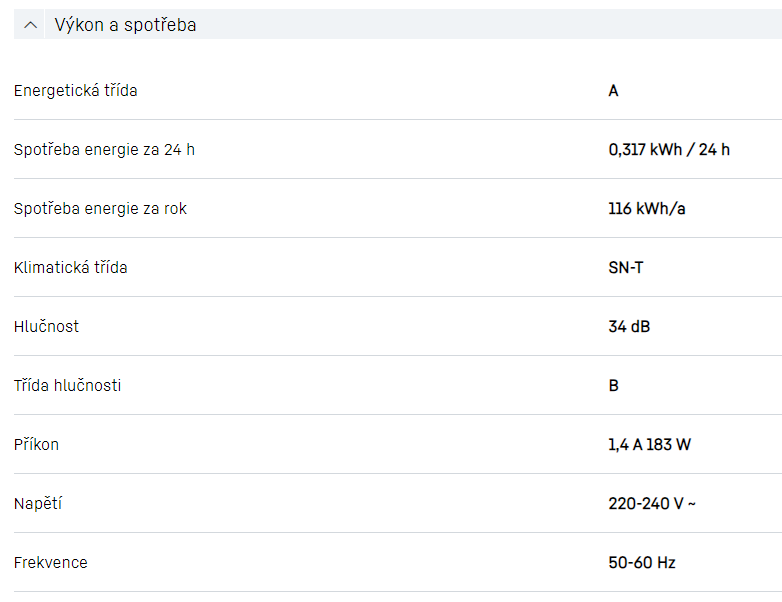The width and height of the screenshot is (782, 602).
Task: Click the Energetická třída label
Action: (x=75, y=91)
